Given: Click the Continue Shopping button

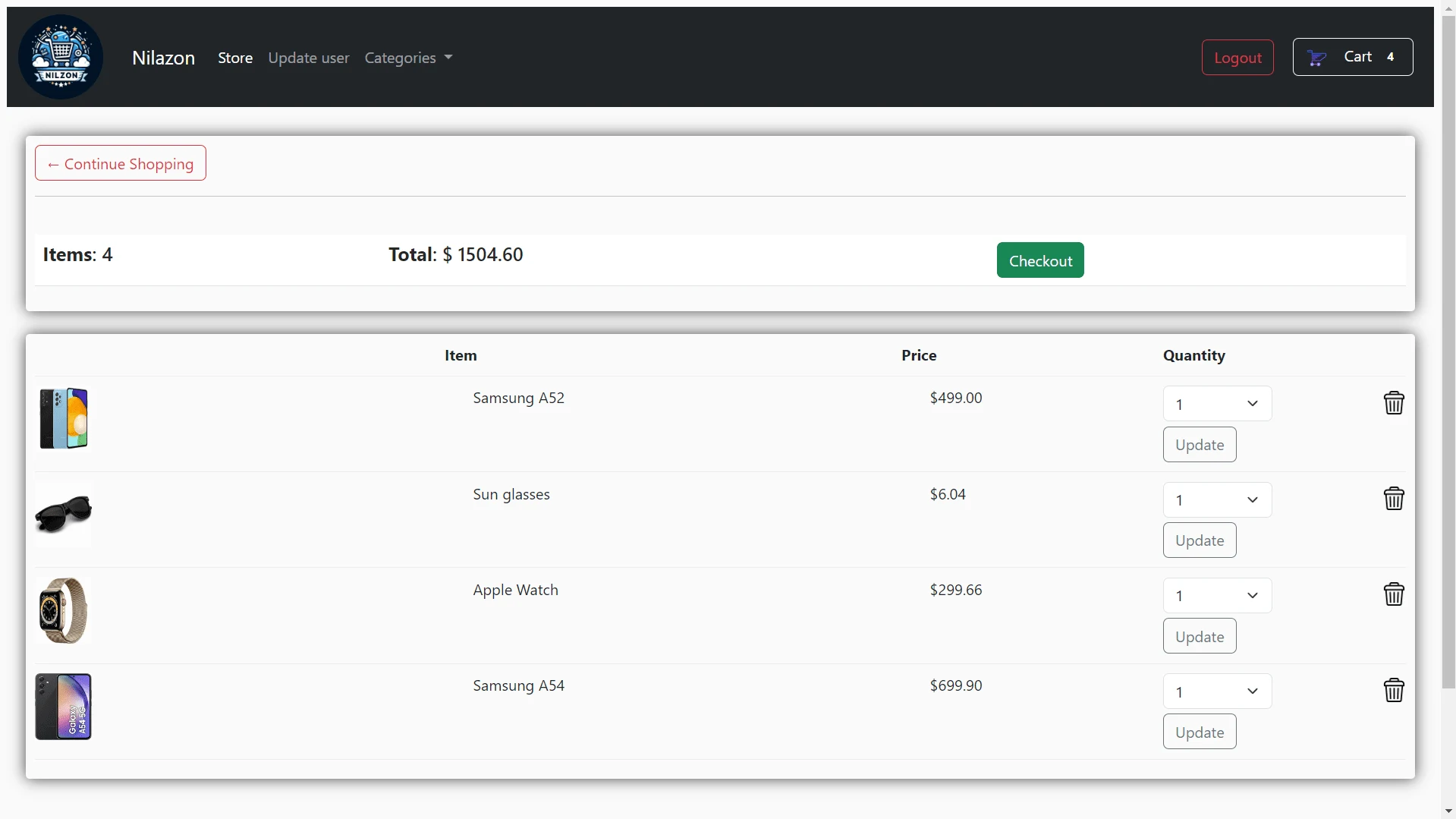Looking at the screenshot, I should point(121,163).
